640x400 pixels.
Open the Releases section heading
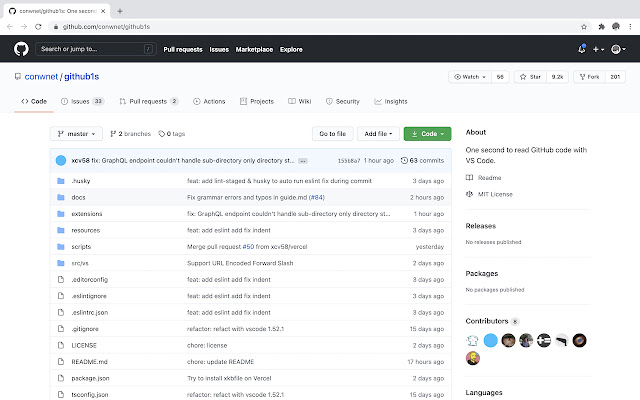[481, 226]
